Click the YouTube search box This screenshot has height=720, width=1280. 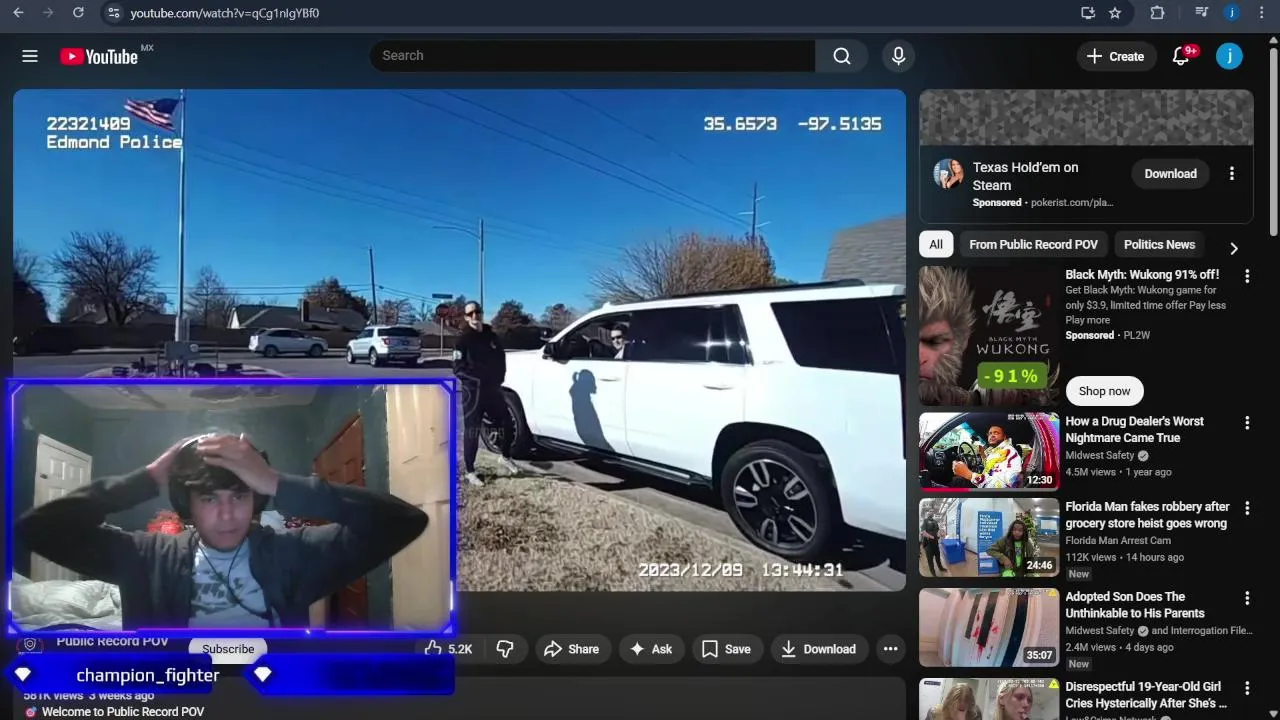(592, 55)
